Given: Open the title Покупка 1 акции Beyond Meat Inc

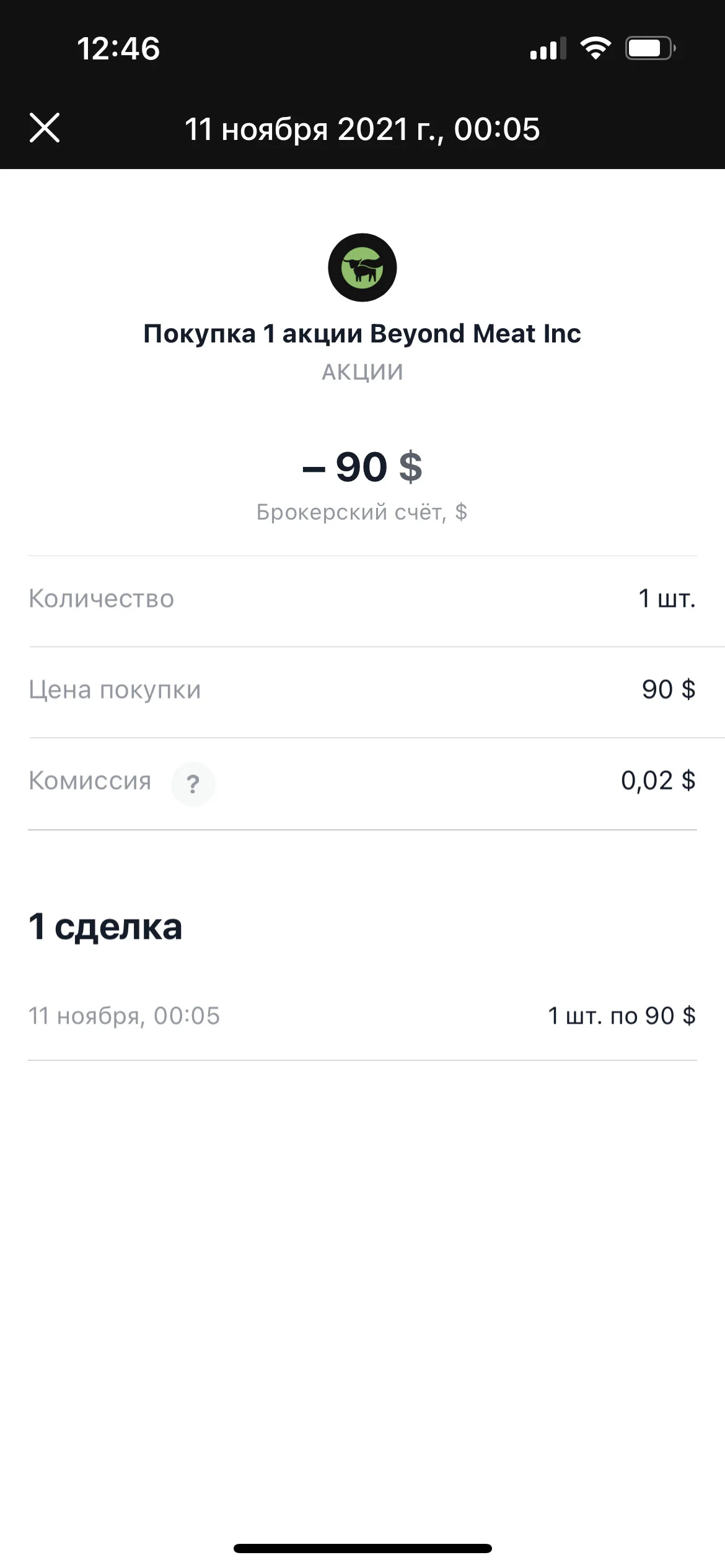Looking at the screenshot, I should pos(362,334).
